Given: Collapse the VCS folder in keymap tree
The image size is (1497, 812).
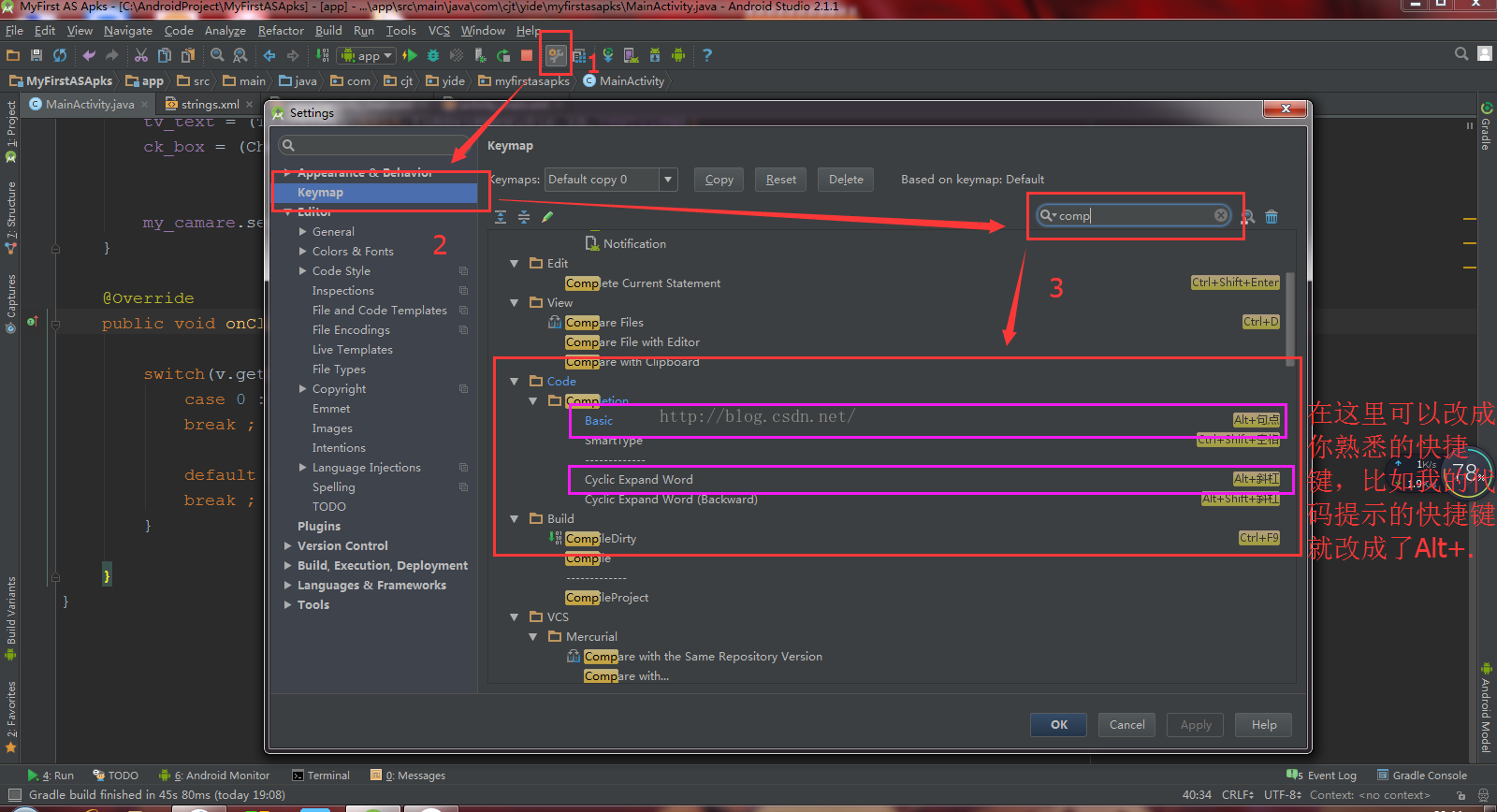Looking at the screenshot, I should click(x=514, y=616).
